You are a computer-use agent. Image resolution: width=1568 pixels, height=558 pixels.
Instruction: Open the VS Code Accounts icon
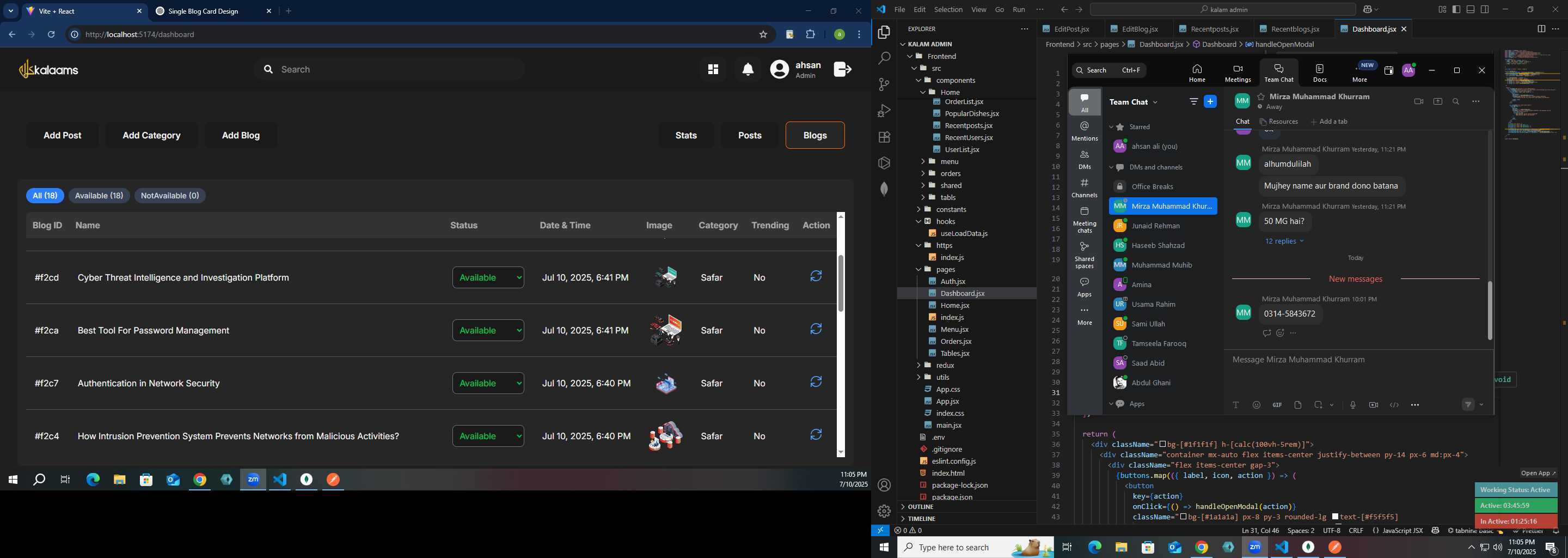[884, 485]
